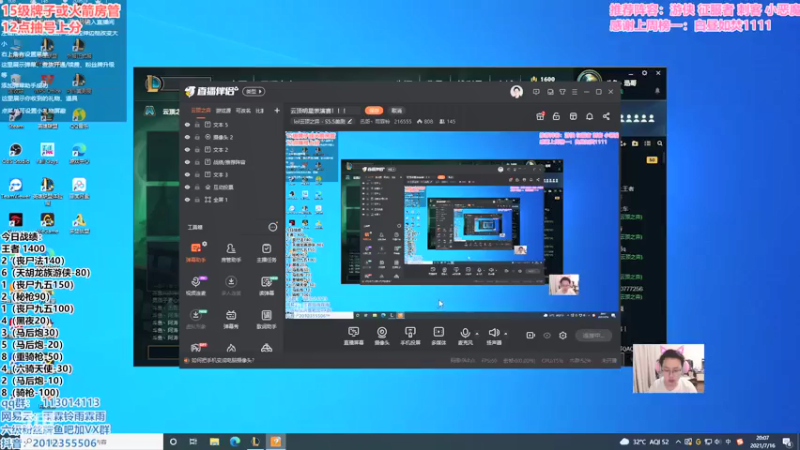Hide the 摄像头 2 source layer
The image size is (800, 450).
[x=187, y=137]
